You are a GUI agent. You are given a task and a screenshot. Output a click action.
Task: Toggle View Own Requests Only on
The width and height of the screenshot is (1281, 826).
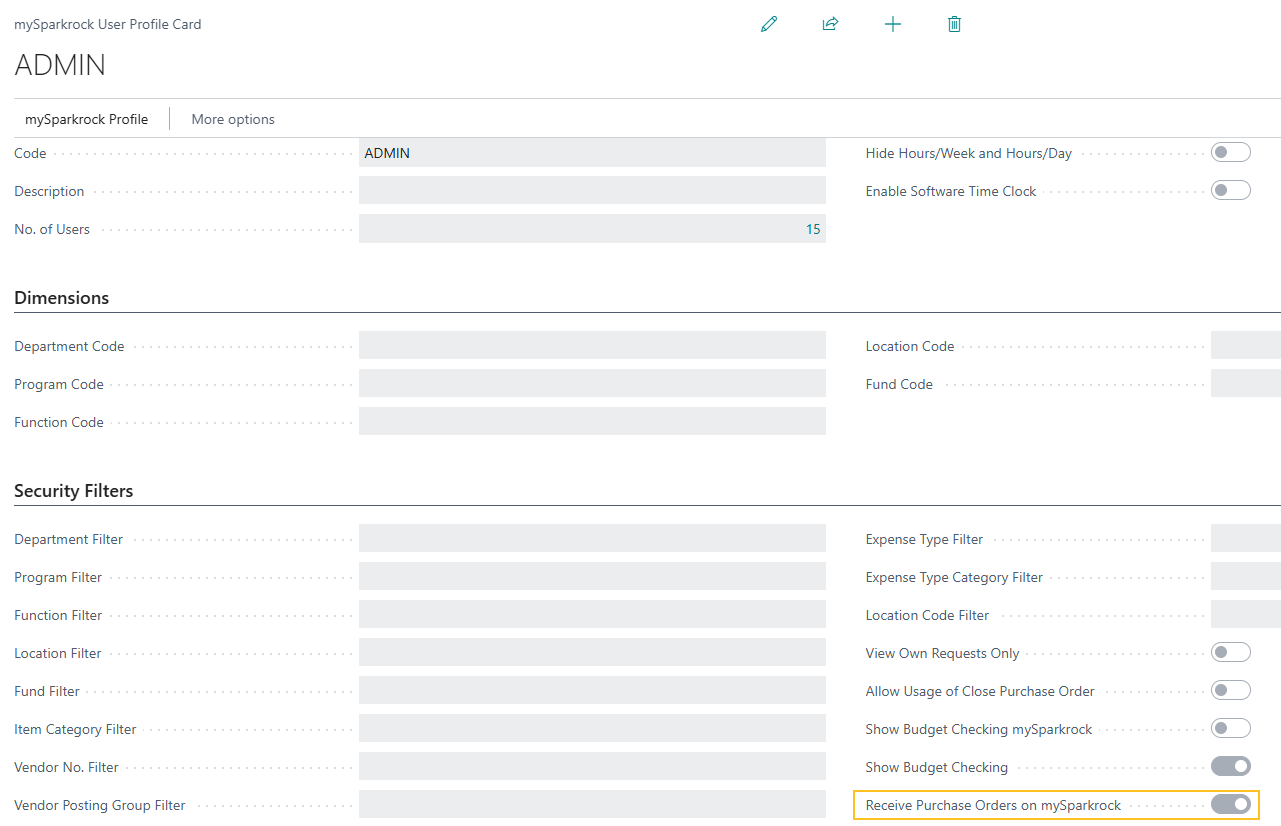point(1230,652)
